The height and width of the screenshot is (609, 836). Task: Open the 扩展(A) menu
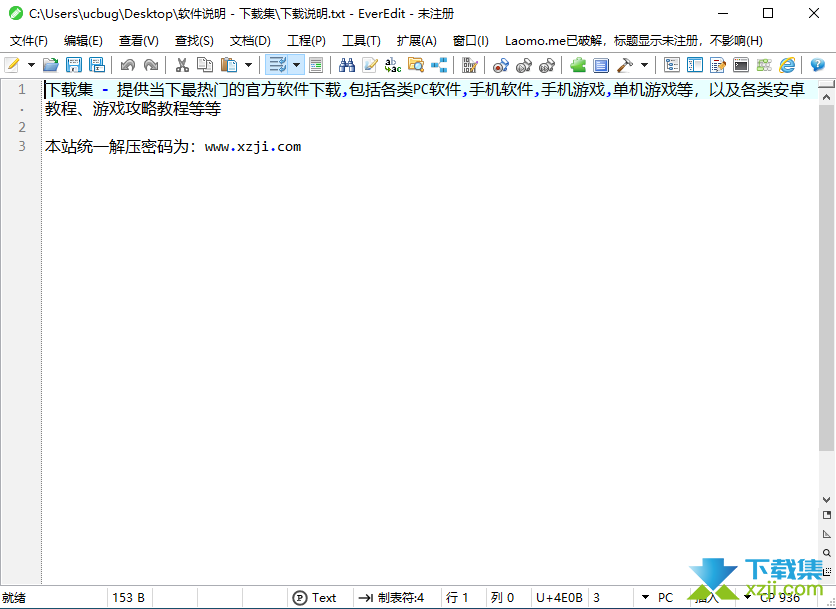(x=417, y=41)
